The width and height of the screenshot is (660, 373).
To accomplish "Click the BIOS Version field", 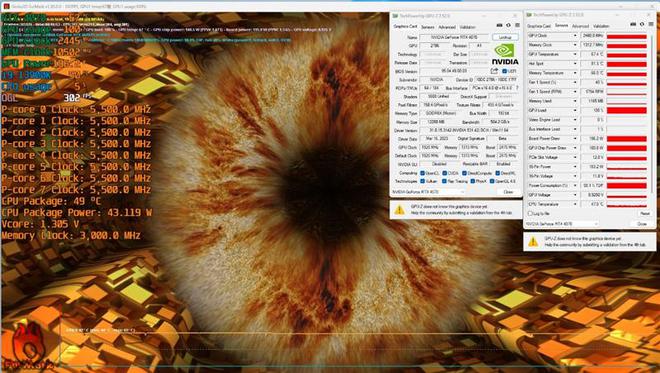I will pyautogui.click(x=454, y=71).
